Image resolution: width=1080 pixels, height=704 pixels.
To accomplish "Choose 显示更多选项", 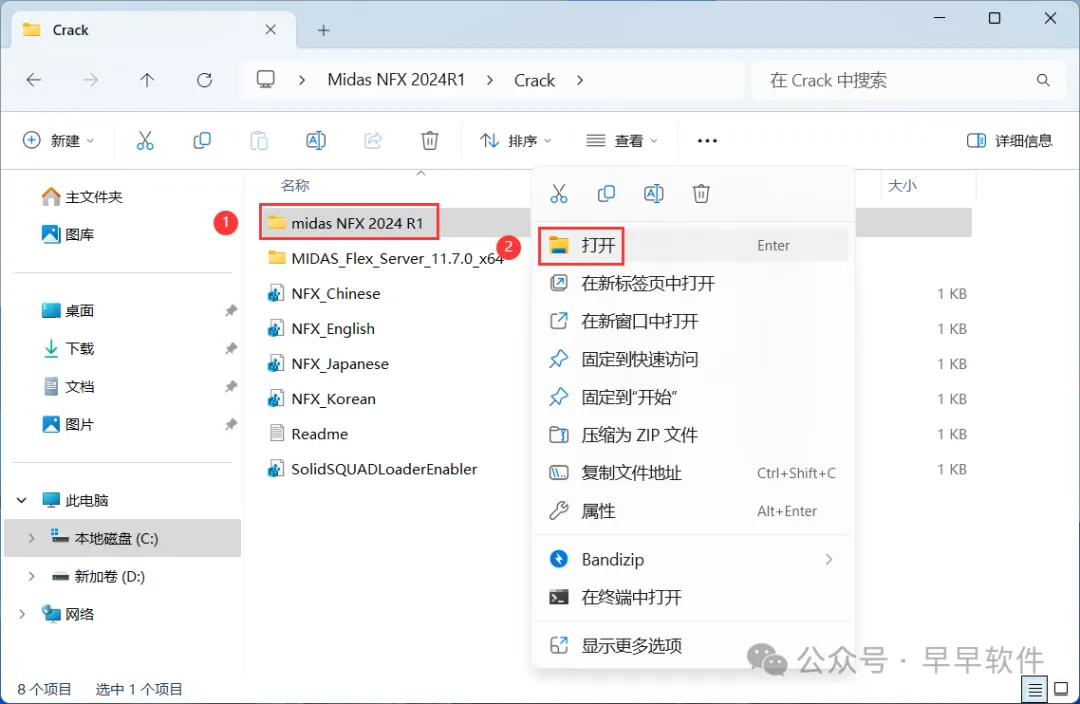I will pyautogui.click(x=692, y=645).
